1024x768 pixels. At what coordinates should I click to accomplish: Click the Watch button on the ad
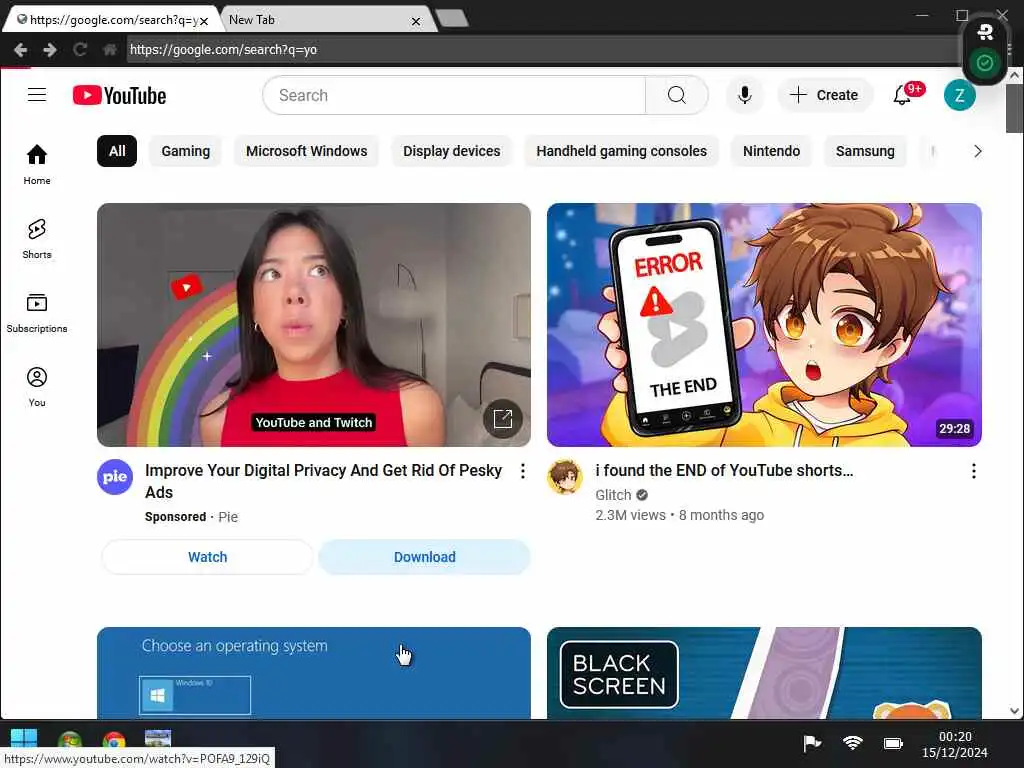pyautogui.click(x=208, y=557)
